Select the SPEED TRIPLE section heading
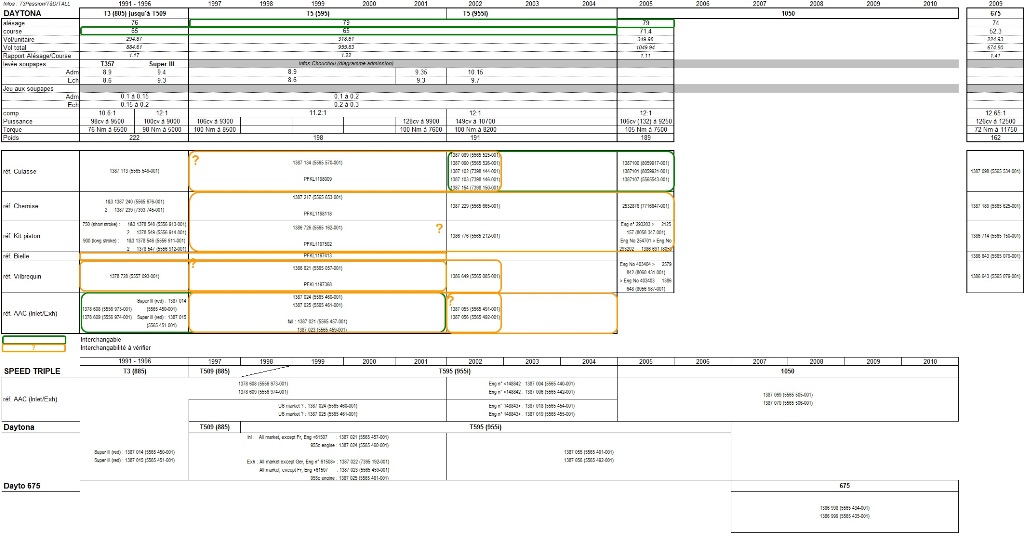Screen dimensions: 1024x534 click(32, 371)
